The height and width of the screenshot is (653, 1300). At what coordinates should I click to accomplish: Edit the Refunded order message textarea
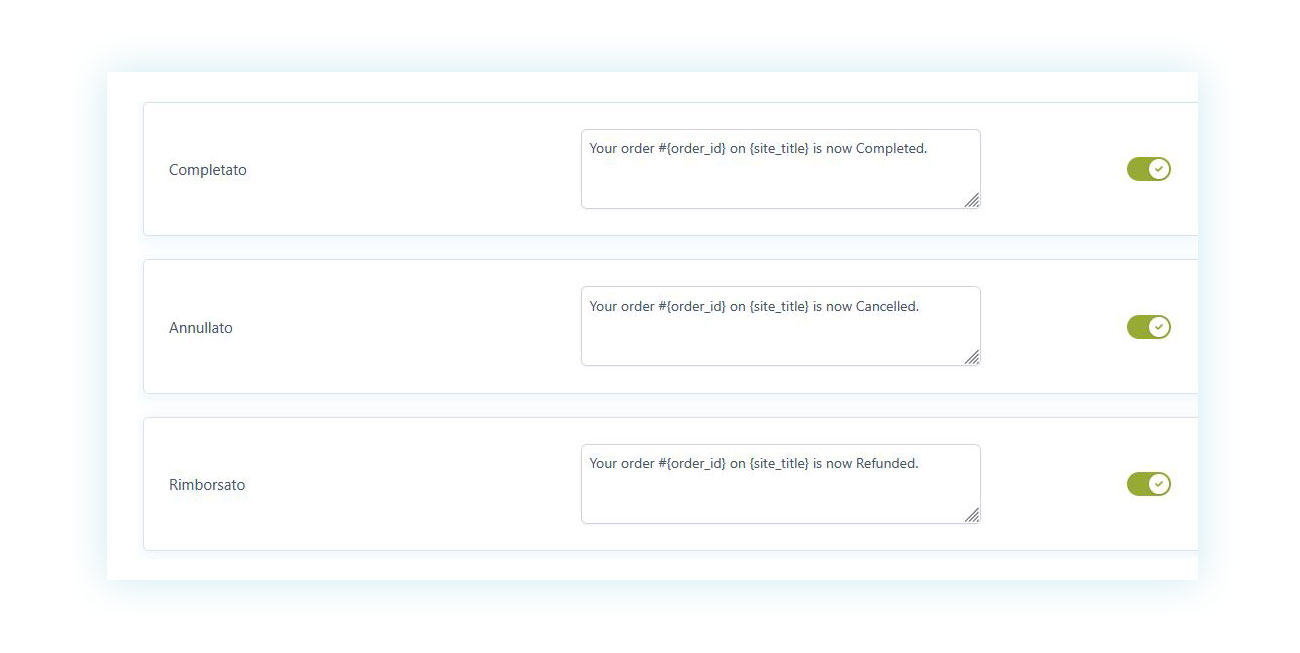(780, 484)
